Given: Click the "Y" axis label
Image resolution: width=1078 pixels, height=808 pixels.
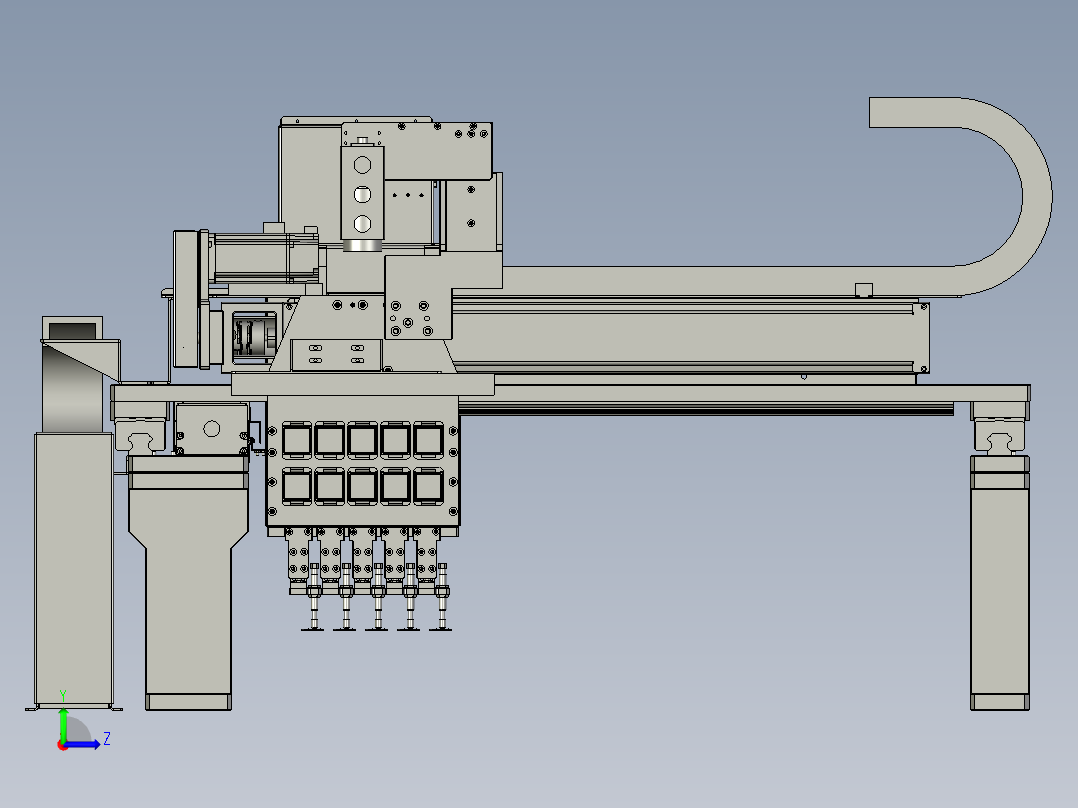Looking at the screenshot, I should pyautogui.click(x=63, y=696).
